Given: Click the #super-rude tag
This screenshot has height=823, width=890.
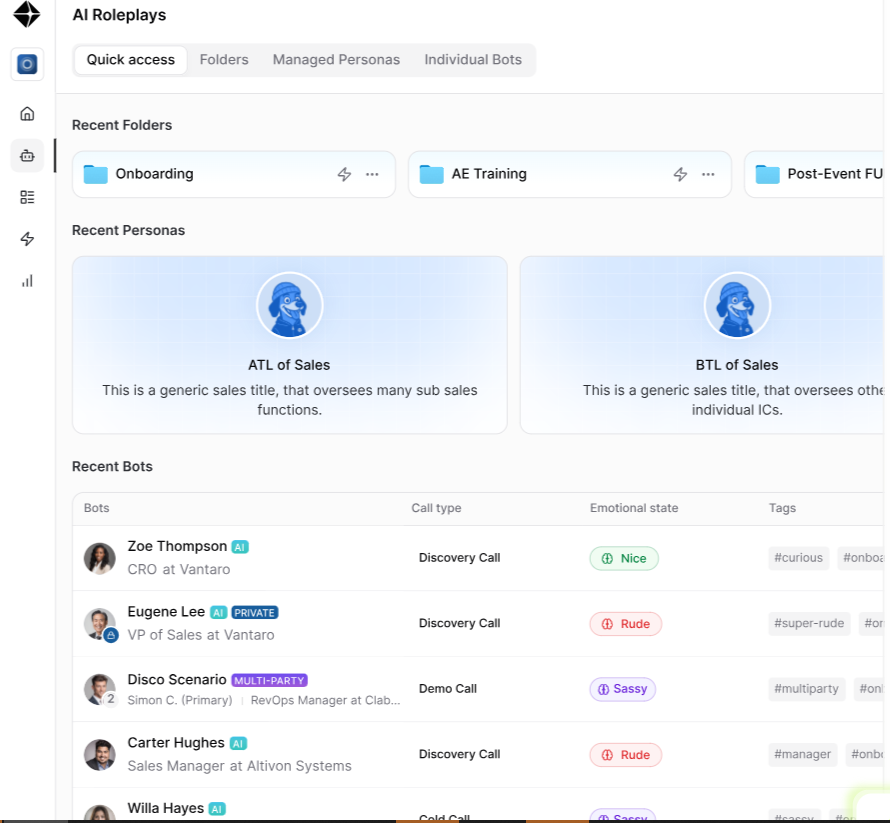Looking at the screenshot, I should pyautogui.click(x=809, y=623).
